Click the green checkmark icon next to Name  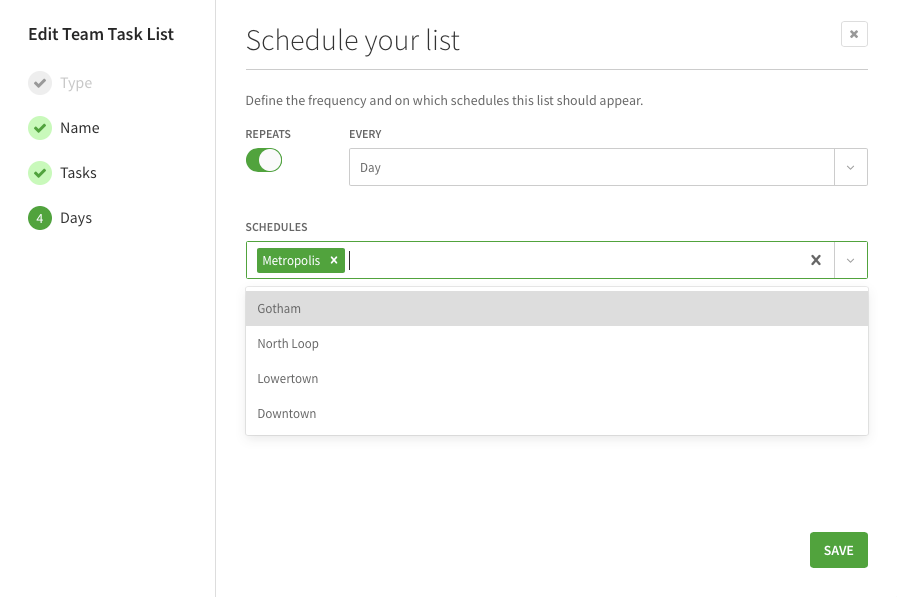click(40, 128)
